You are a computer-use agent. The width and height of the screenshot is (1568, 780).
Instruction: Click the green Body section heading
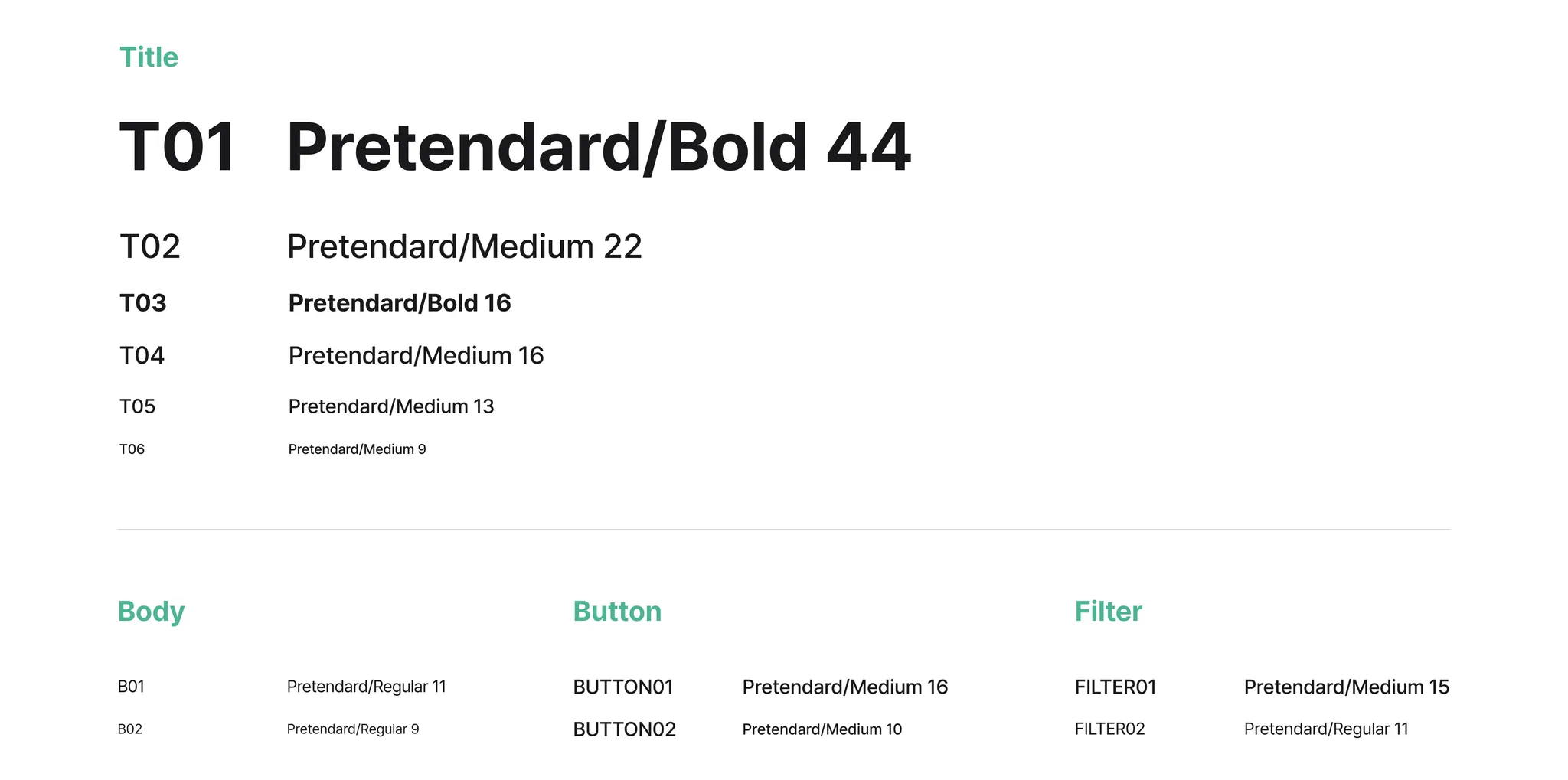click(151, 612)
